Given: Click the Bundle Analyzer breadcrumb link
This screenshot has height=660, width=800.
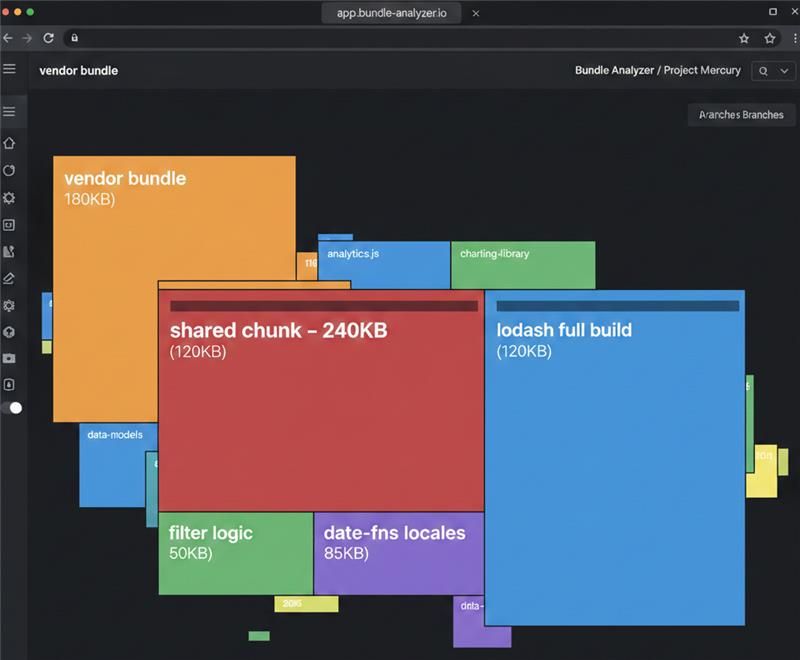Looking at the screenshot, I should tap(614, 71).
